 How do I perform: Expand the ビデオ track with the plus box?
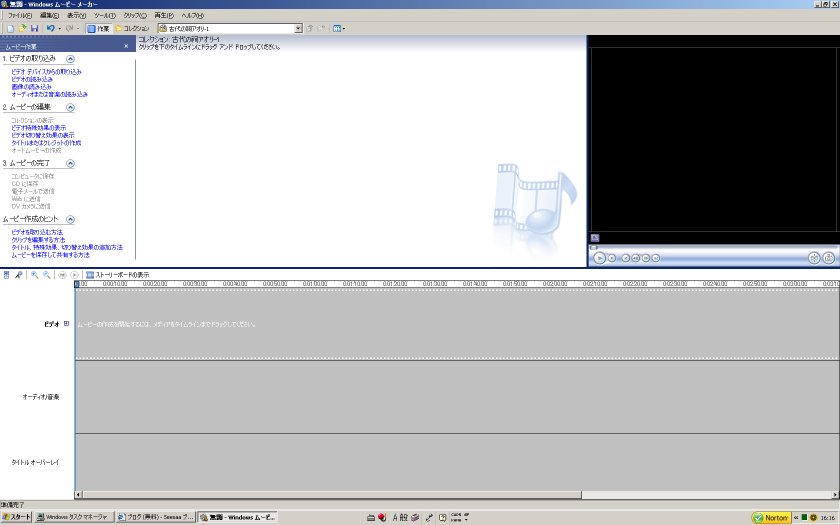[x=66, y=324]
